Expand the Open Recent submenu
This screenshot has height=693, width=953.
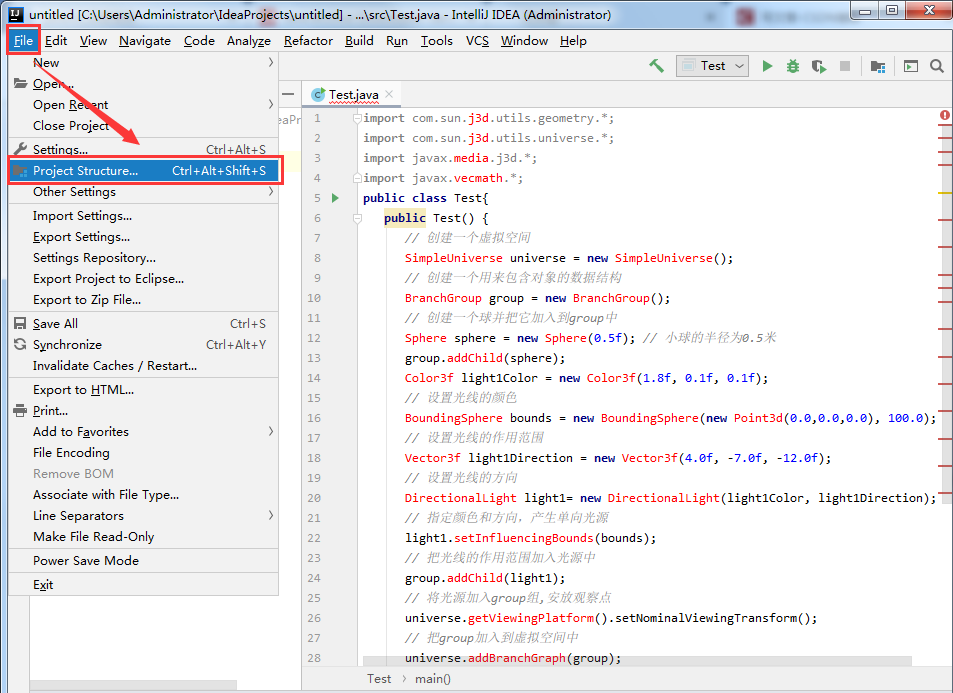74,104
